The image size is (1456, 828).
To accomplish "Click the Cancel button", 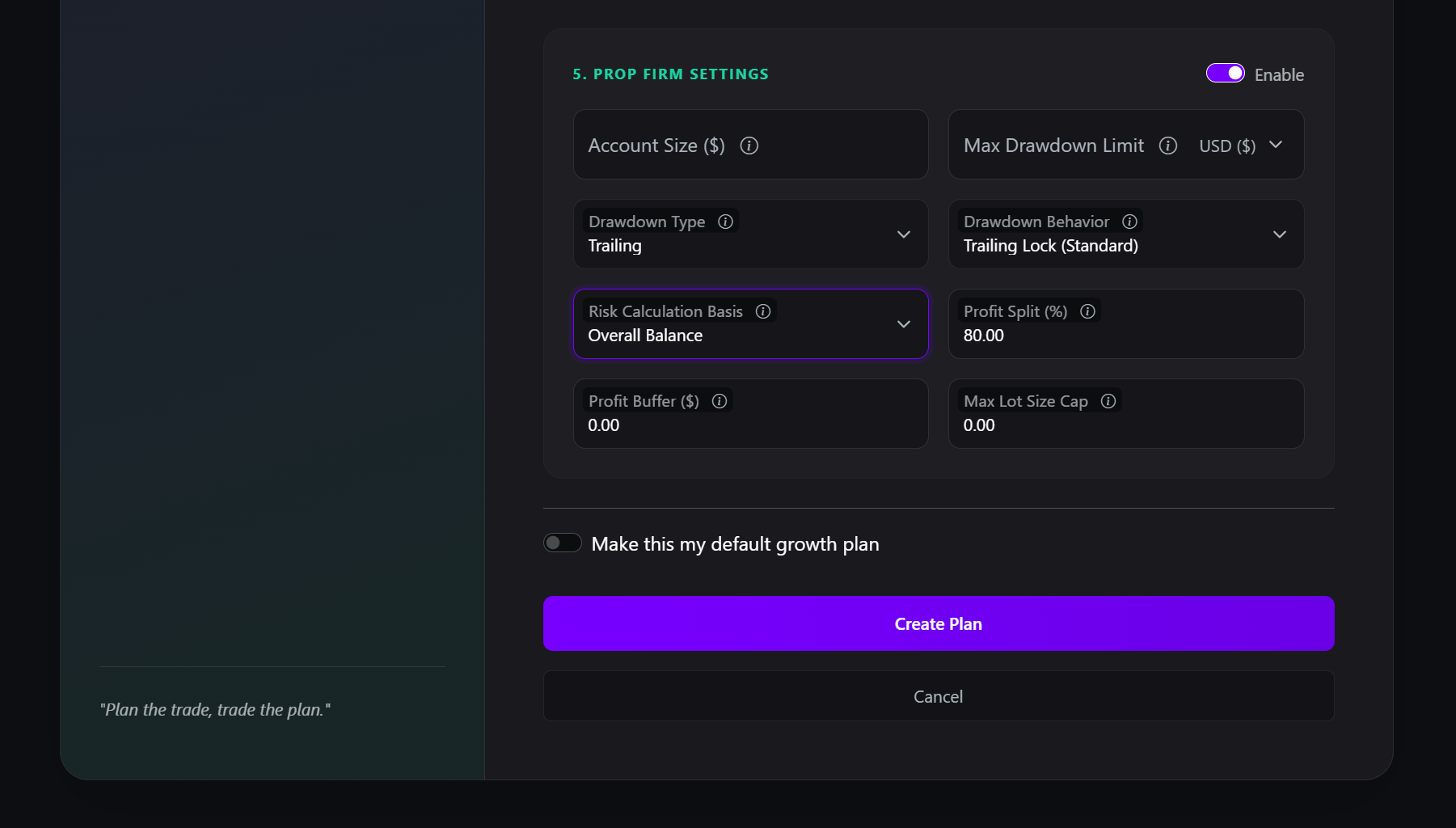I will click(937, 696).
